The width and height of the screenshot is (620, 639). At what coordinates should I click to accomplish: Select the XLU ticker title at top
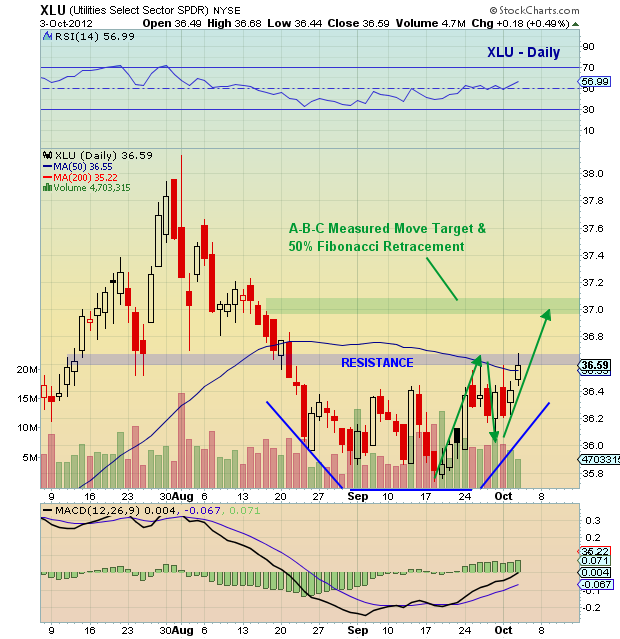click(x=53, y=10)
